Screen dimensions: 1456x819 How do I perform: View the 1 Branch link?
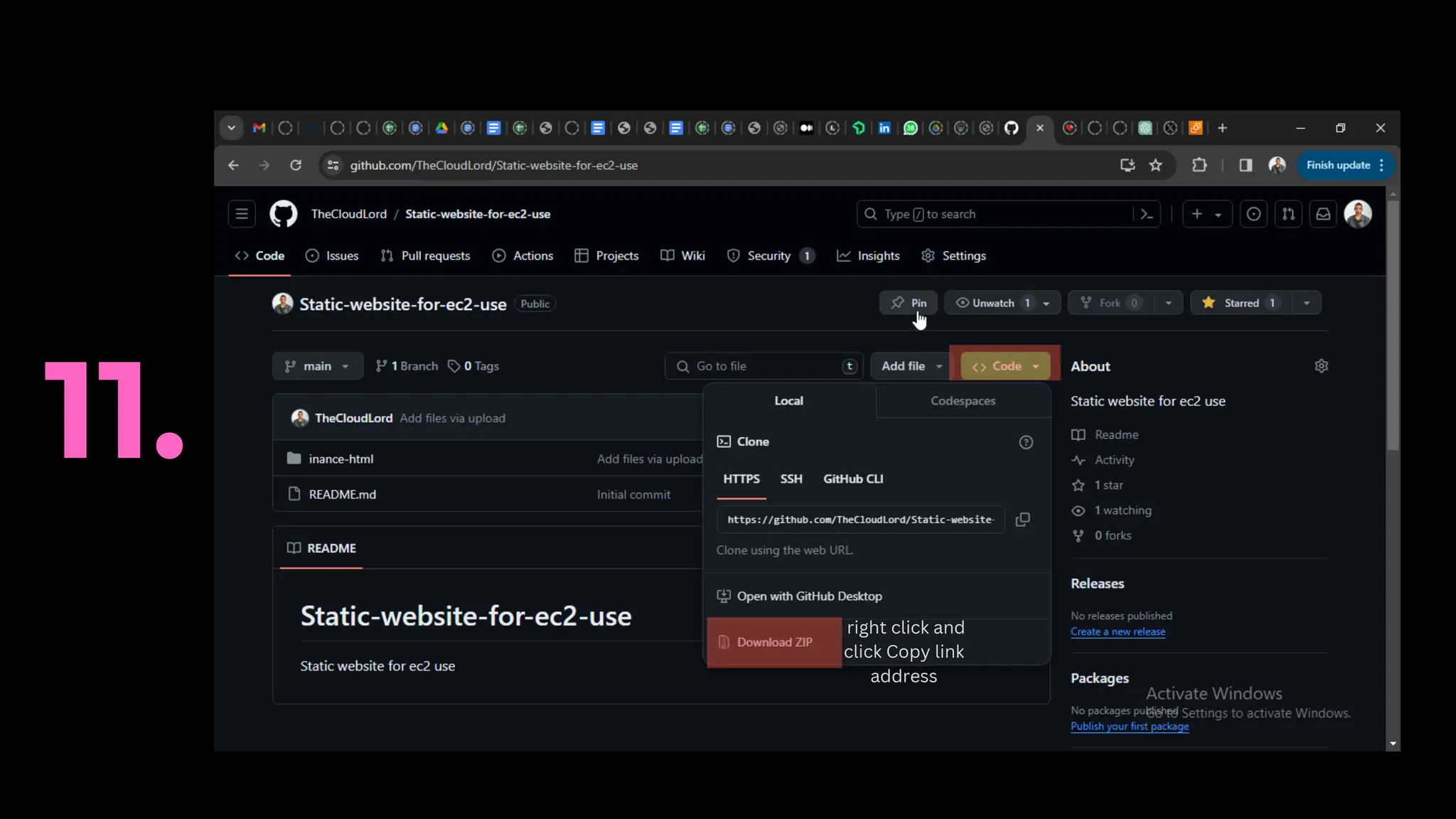[407, 366]
